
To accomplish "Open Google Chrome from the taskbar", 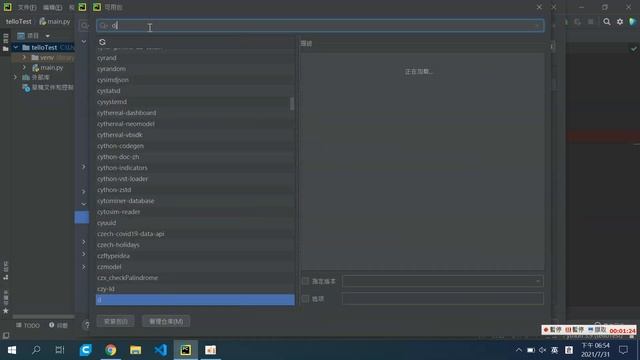I will [111, 350].
